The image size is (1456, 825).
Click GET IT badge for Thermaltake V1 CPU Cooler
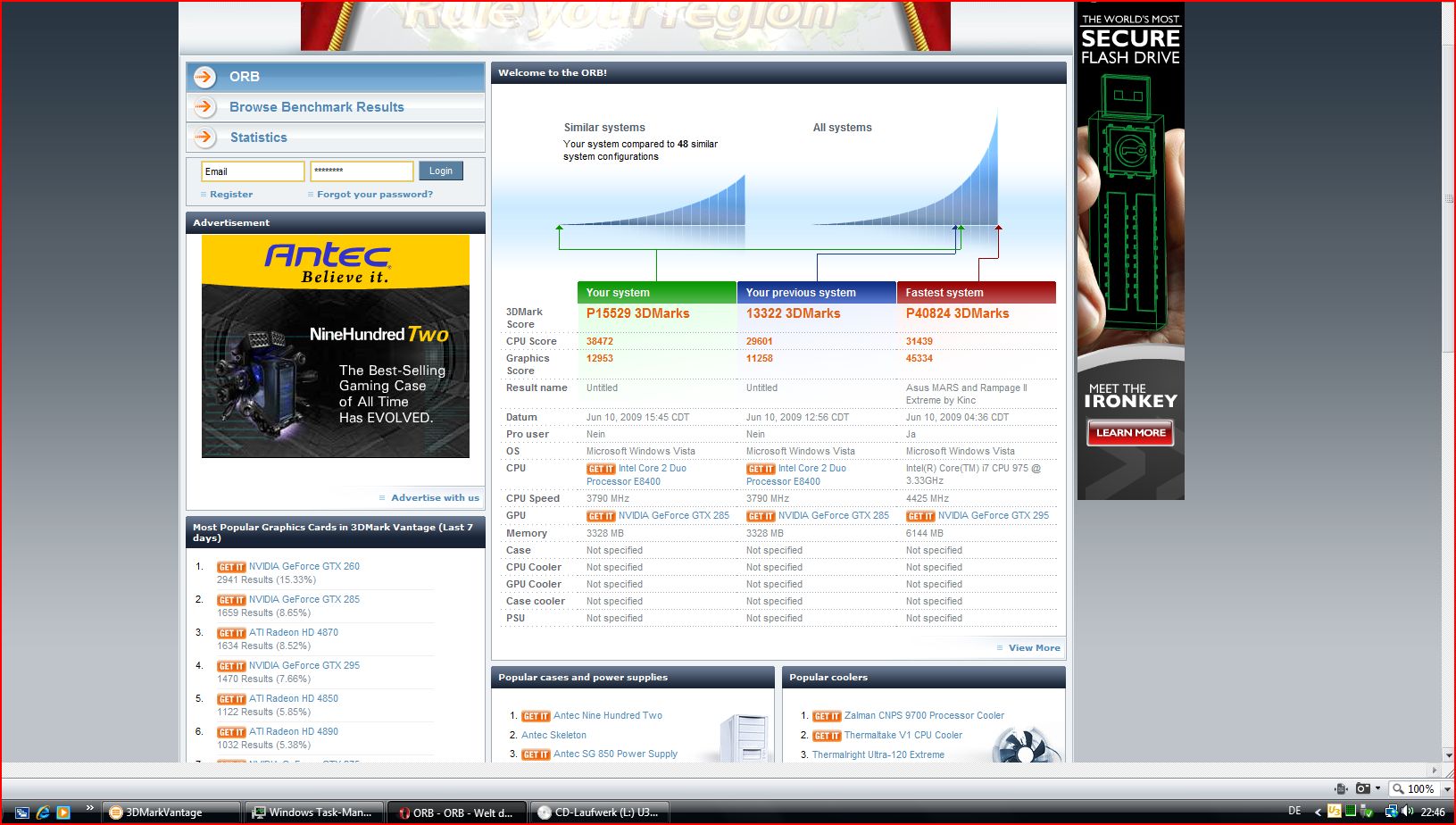(x=827, y=736)
